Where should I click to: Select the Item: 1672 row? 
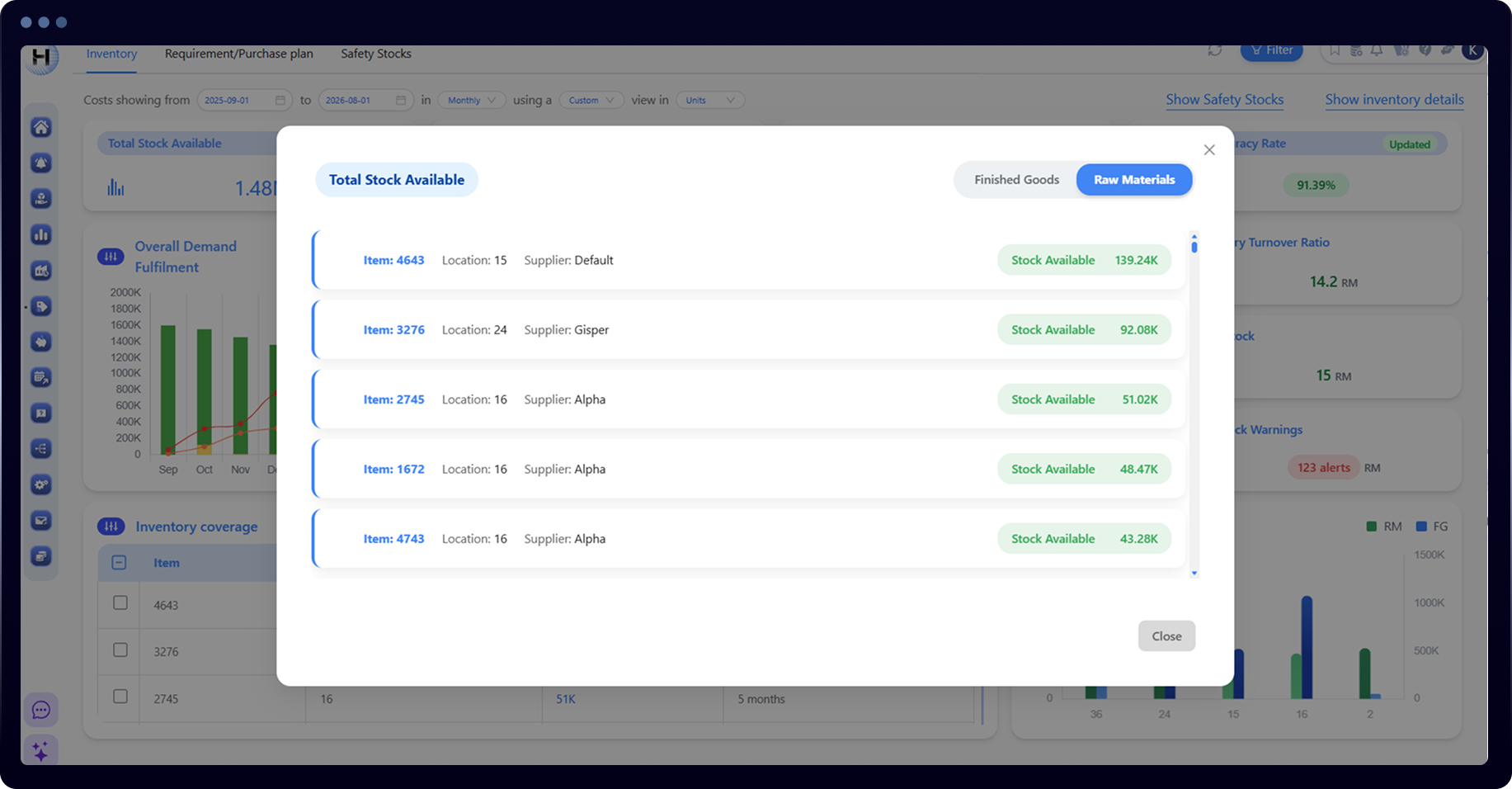[749, 469]
